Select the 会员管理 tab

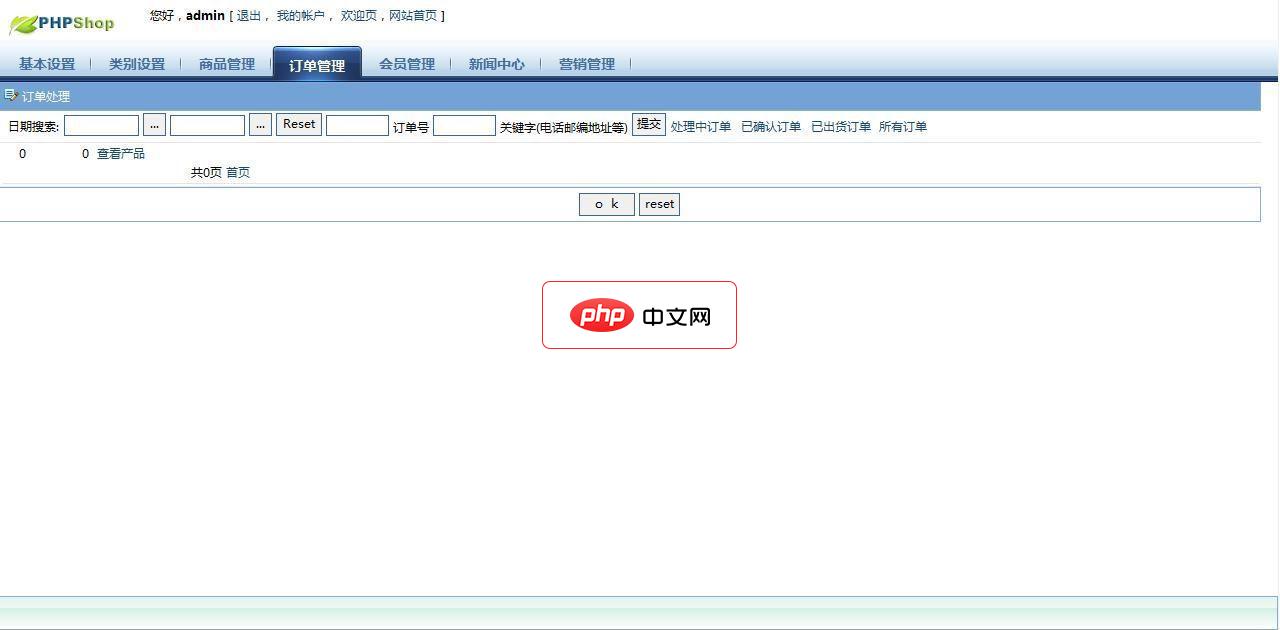(408, 63)
